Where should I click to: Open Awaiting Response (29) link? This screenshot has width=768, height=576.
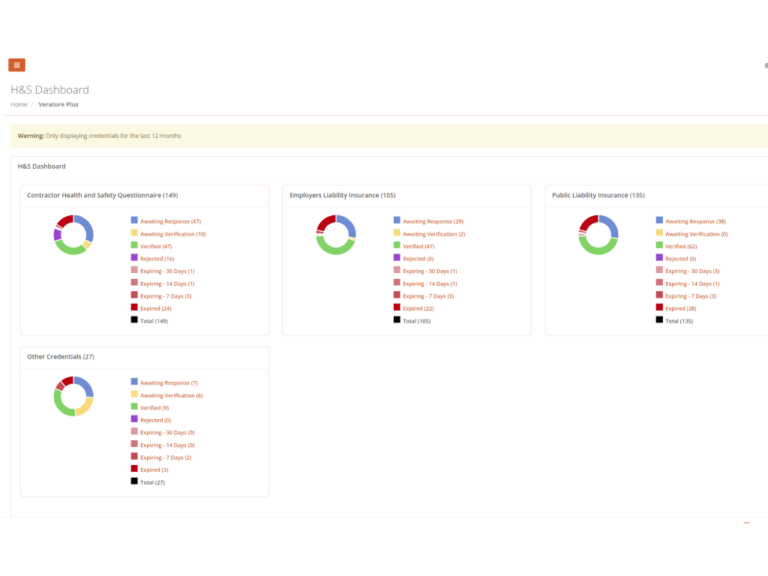pyautogui.click(x=433, y=222)
